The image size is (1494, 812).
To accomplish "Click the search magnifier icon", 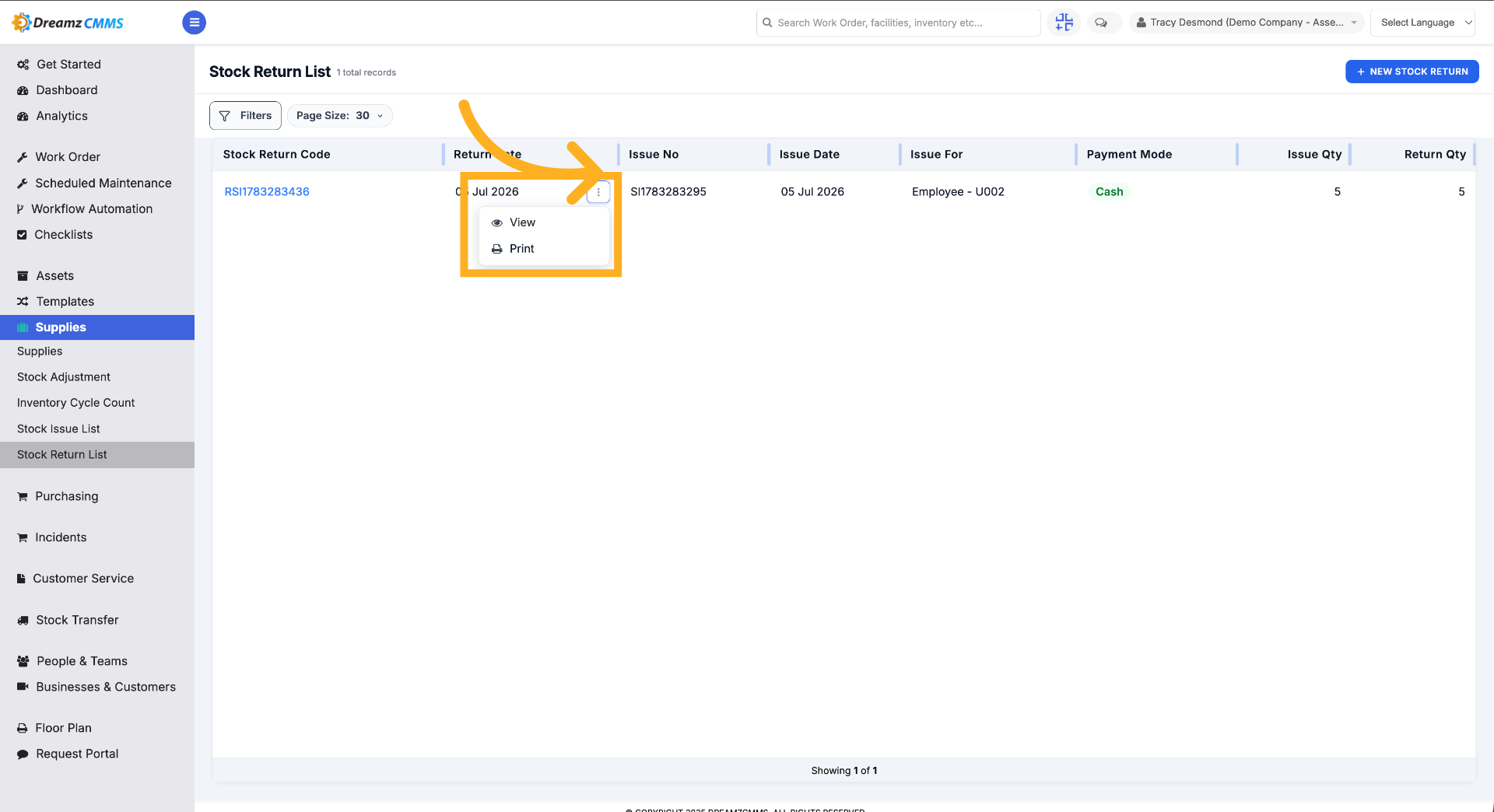I will pos(767,23).
